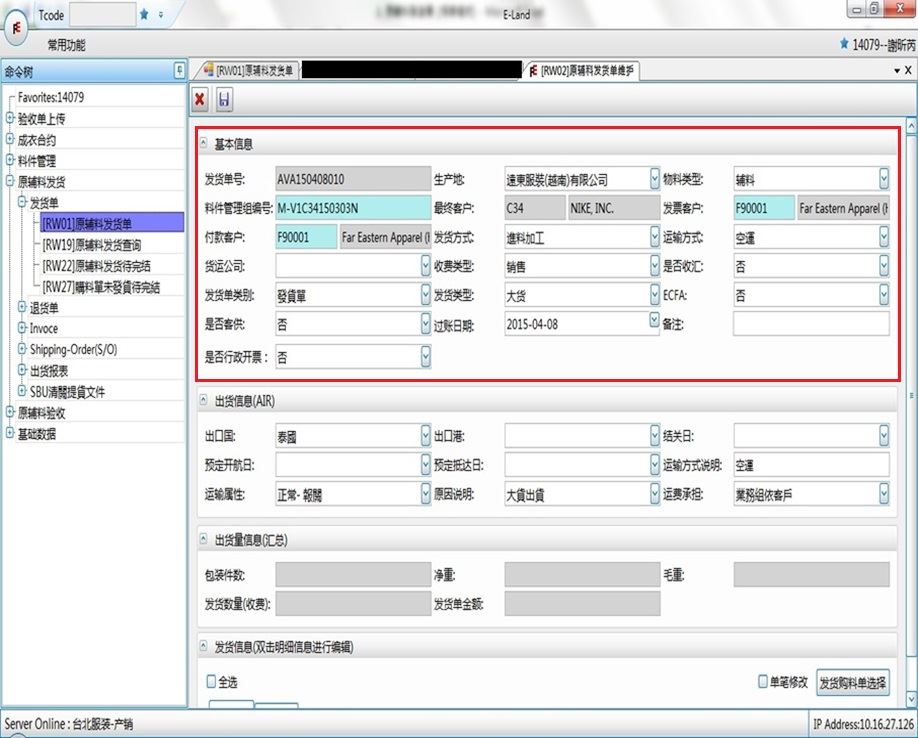Viewport: 918px width, 738px height.
Task: Click the 发货购料单选择 button
Action: click(852, 683)
